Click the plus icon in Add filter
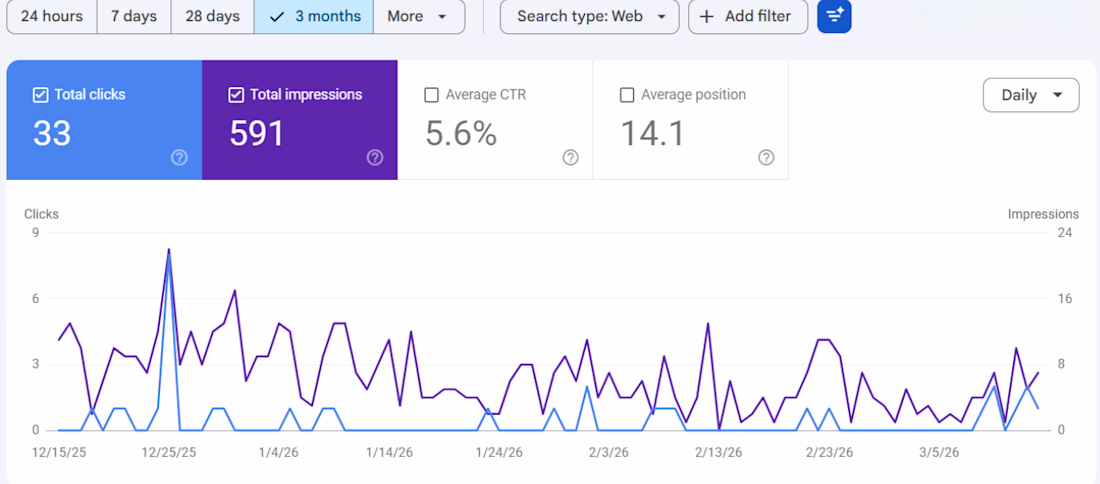This screenshot has height=484, width=1100. [x=707, y=16]
